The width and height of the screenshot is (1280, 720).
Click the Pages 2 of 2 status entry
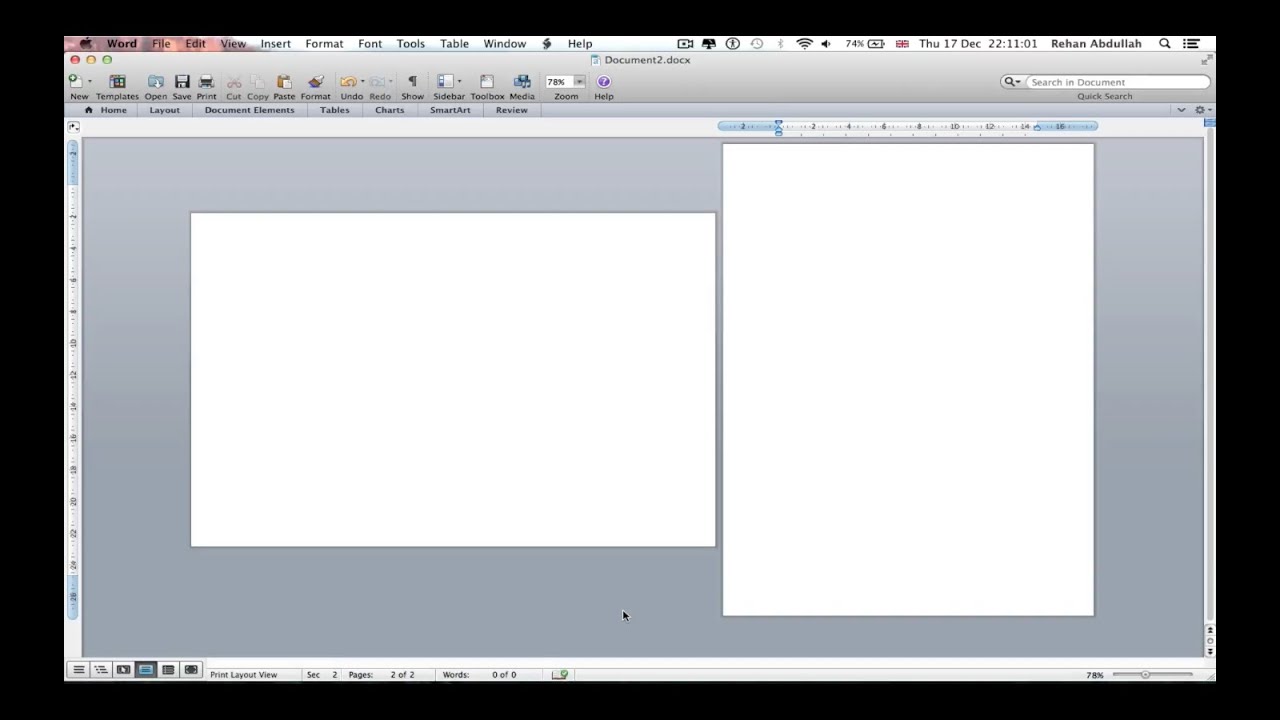click(x=381, y=675)
